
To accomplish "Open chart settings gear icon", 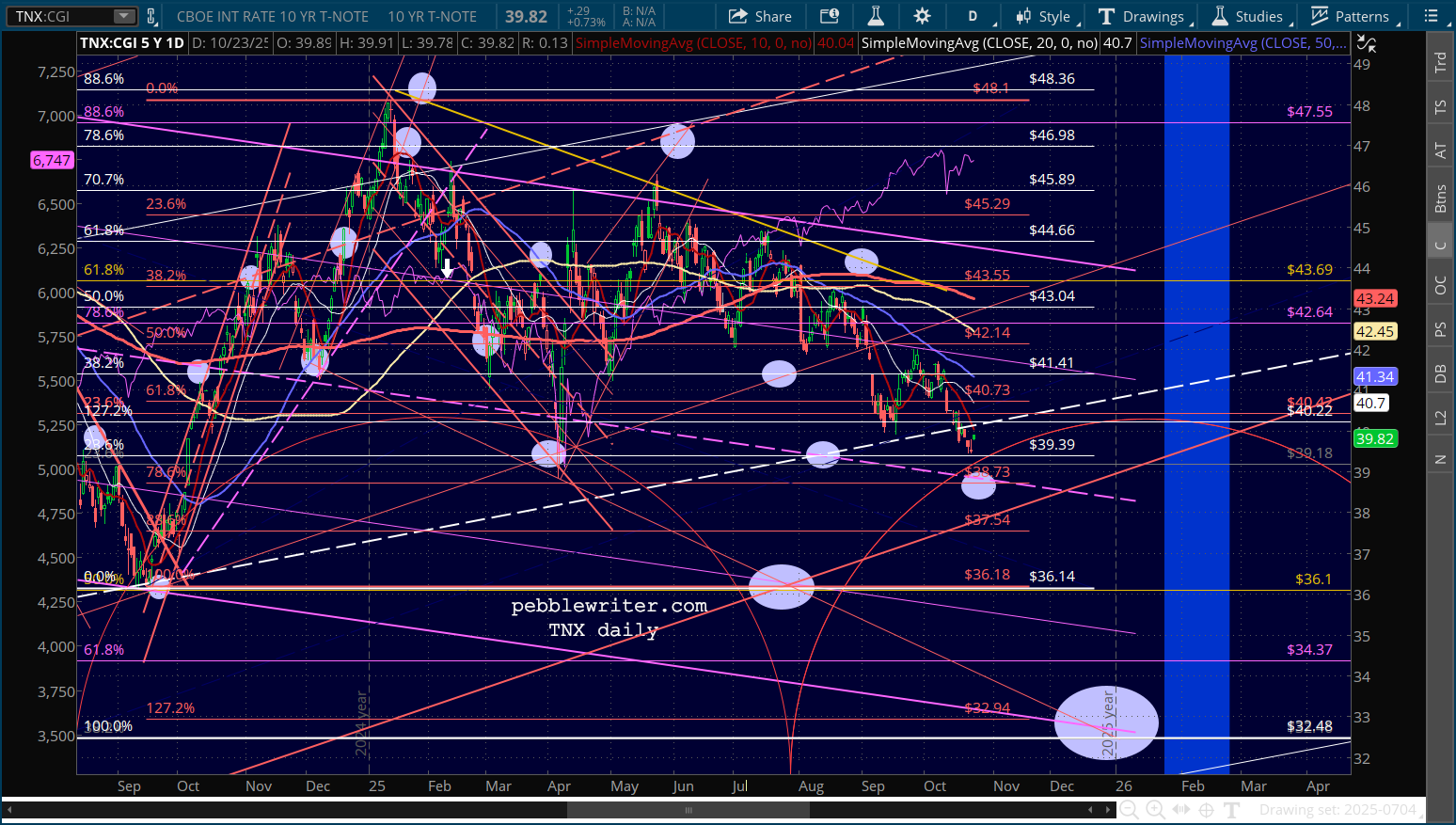I will coord(922,16).
